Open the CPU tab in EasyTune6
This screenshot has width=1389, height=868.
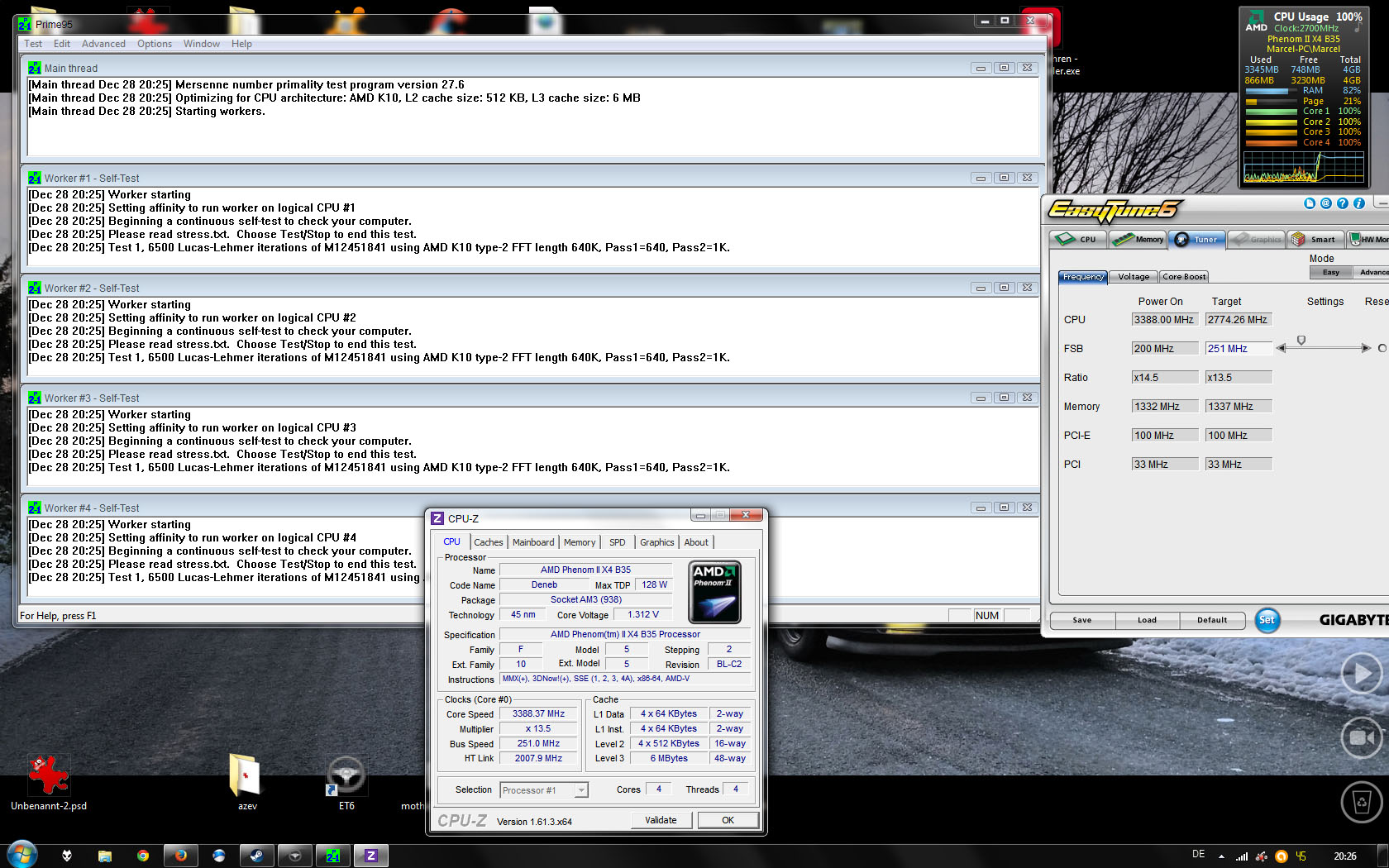click(1079, 239)
